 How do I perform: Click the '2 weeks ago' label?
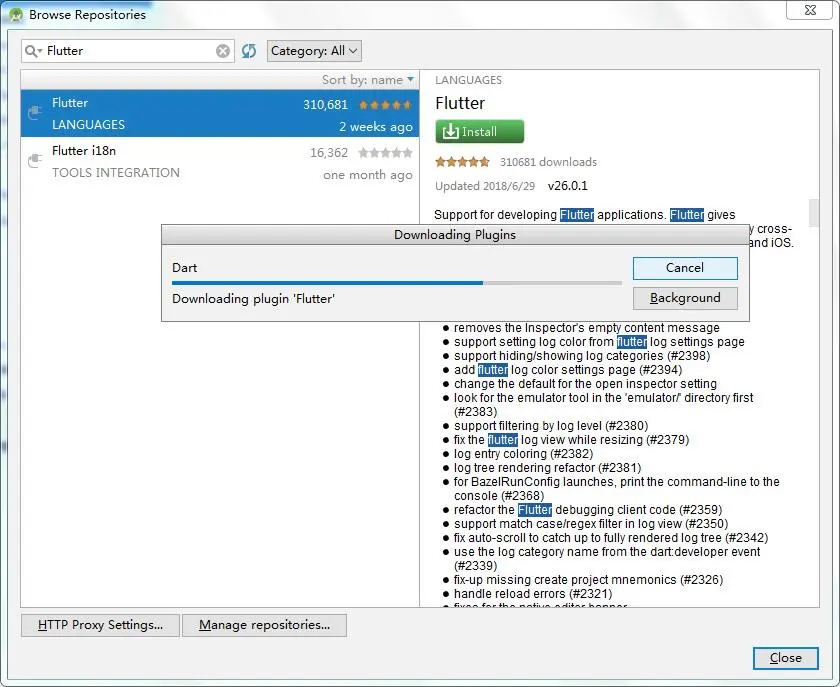tap(376, 127)
